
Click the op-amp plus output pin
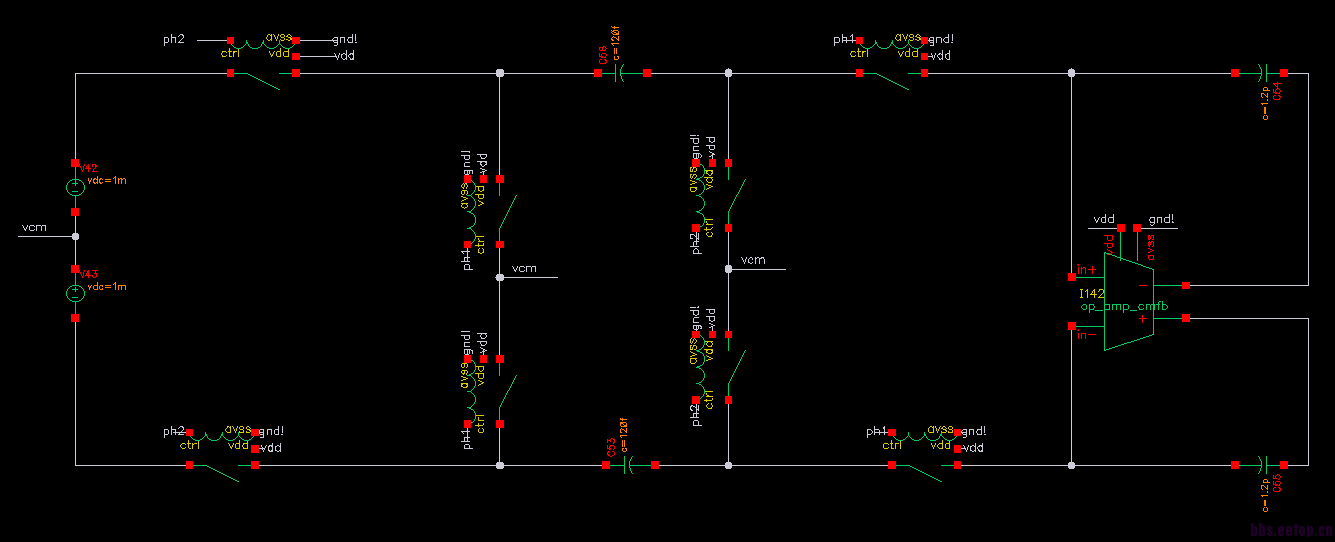pyautogui.click(x=1185, y=318)
